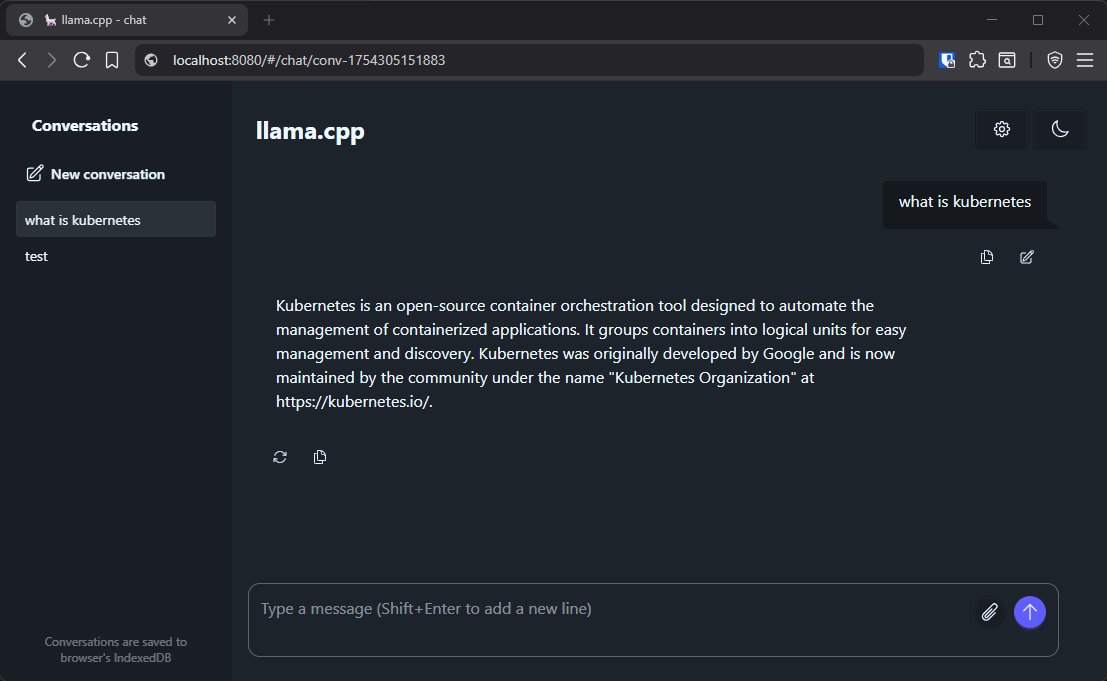Image resolution: width=1107 pixels, height=681 pixels.
Task: Close the llama.cpp - chat tab
Action: [232, 20]
